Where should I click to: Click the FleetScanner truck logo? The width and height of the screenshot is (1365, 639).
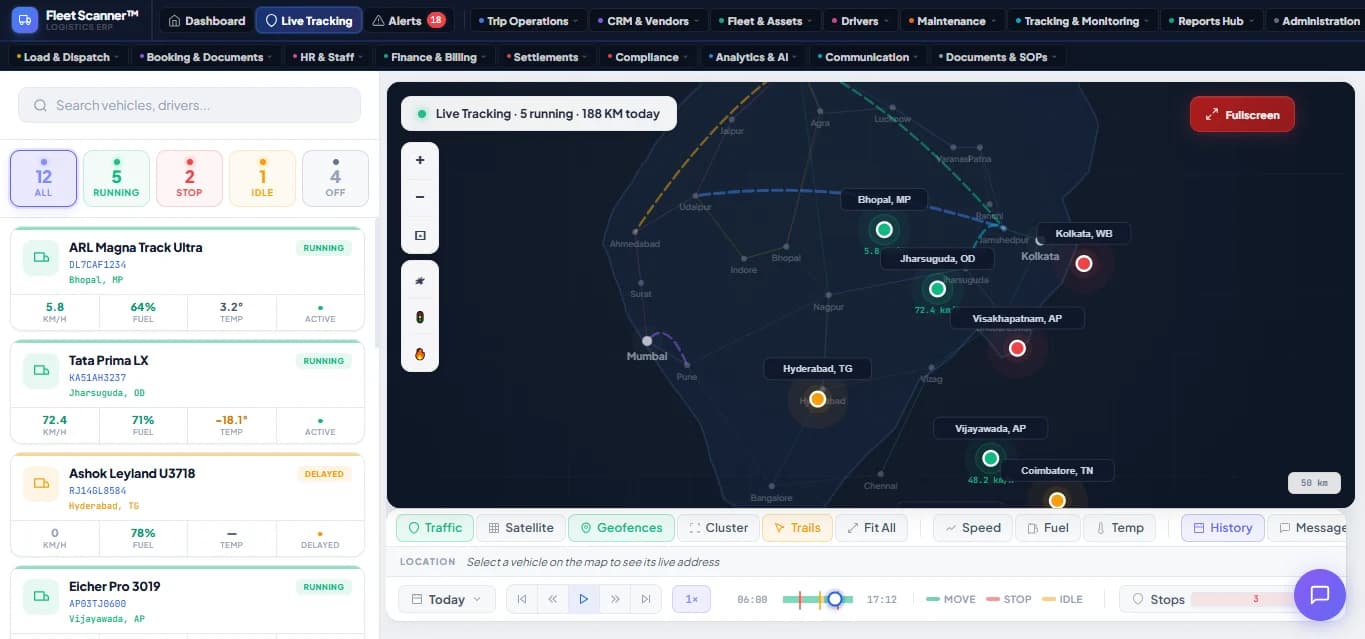[x=25, y=19]
